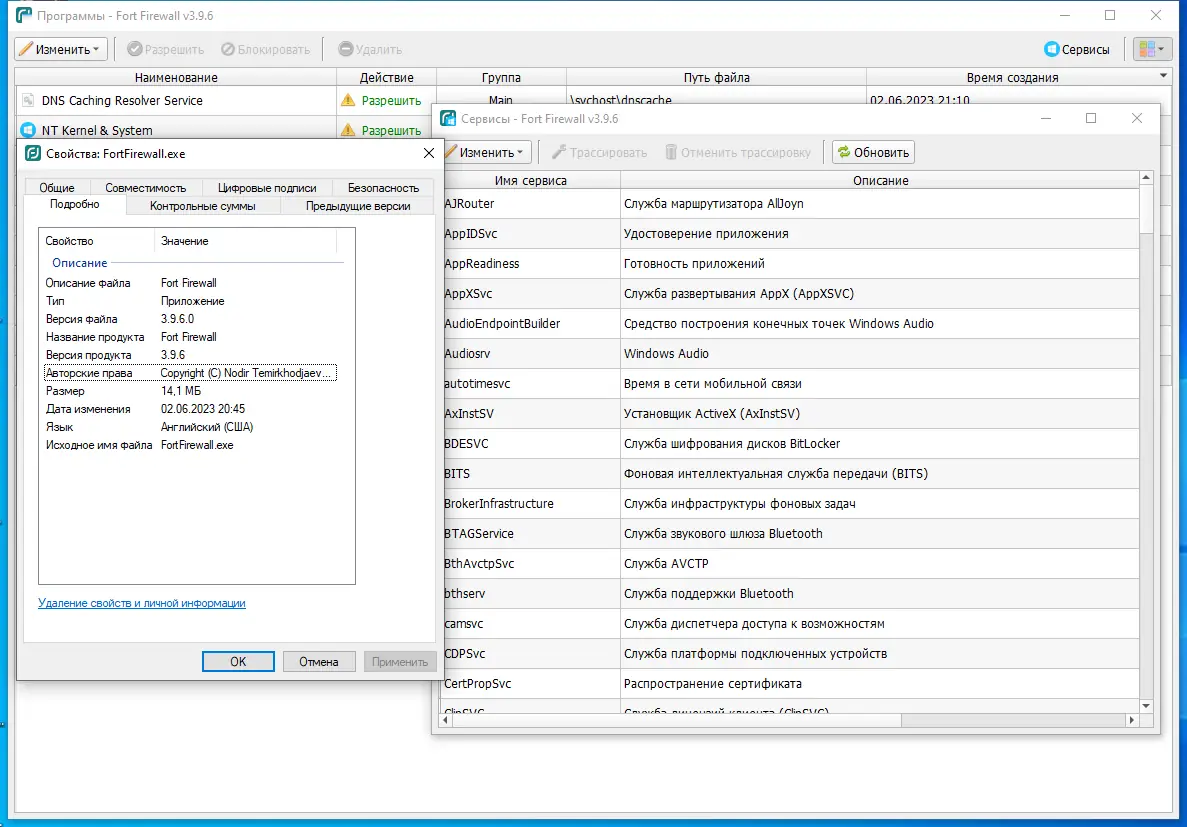The image size is (1187, 827).
Task: Click Services horizontal scrollbar right arrow
Action: tap(1132, 720)
